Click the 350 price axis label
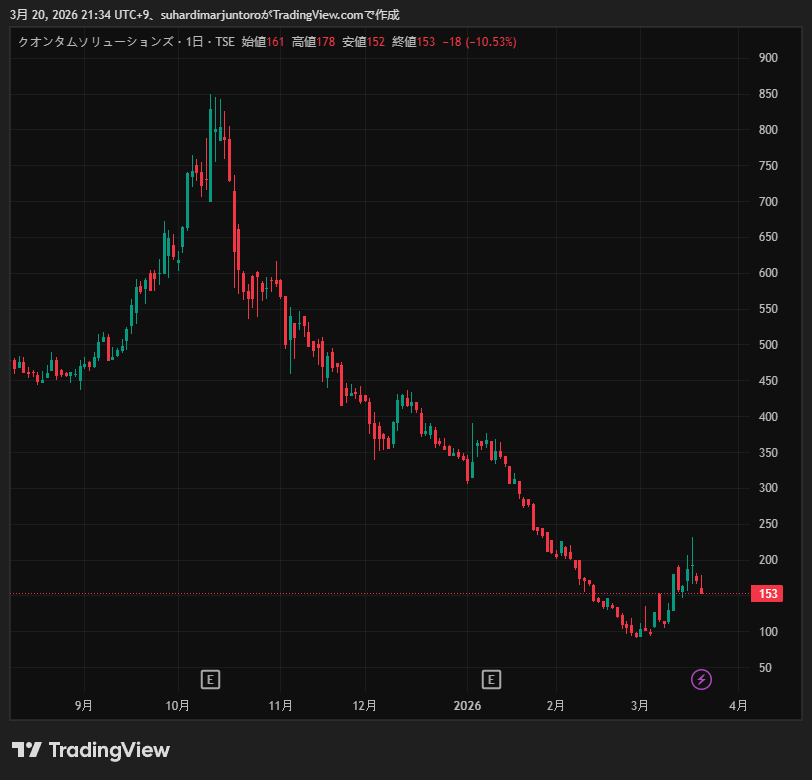This screenshot has height=780, width=812. click(768, 453)
